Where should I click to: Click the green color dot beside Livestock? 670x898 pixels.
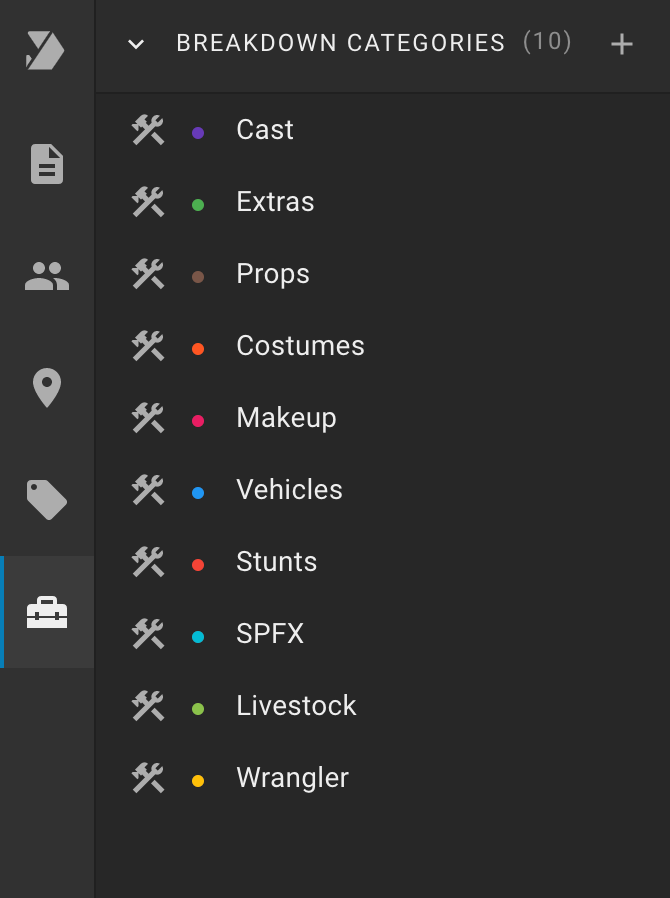198,709
